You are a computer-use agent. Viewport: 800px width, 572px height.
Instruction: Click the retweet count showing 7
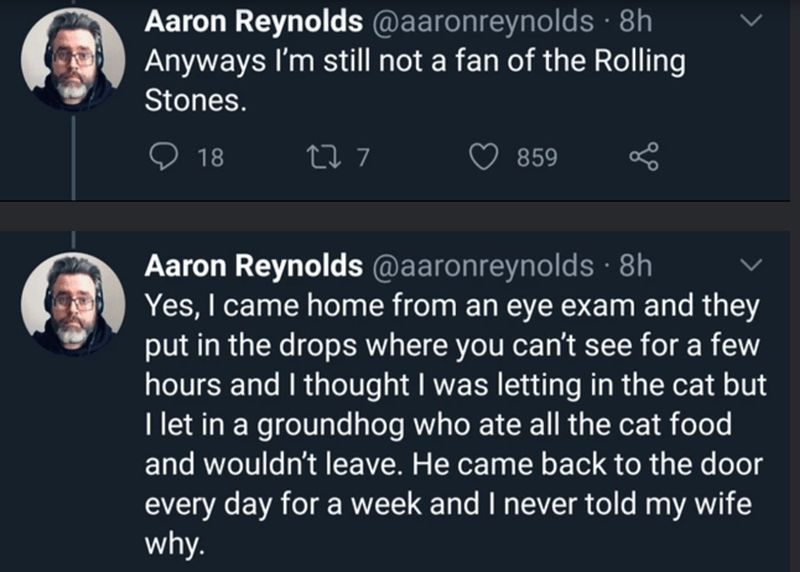pyautogui.click(x=364, y=157)
